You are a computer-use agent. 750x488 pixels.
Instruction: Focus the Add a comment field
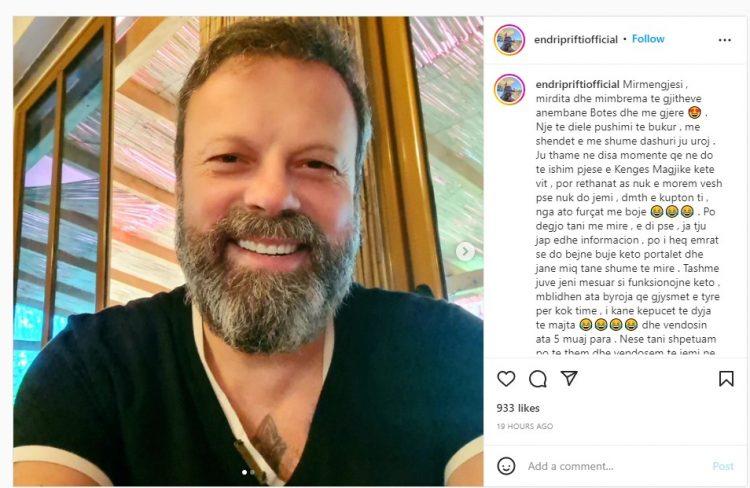tap(610, 466)
